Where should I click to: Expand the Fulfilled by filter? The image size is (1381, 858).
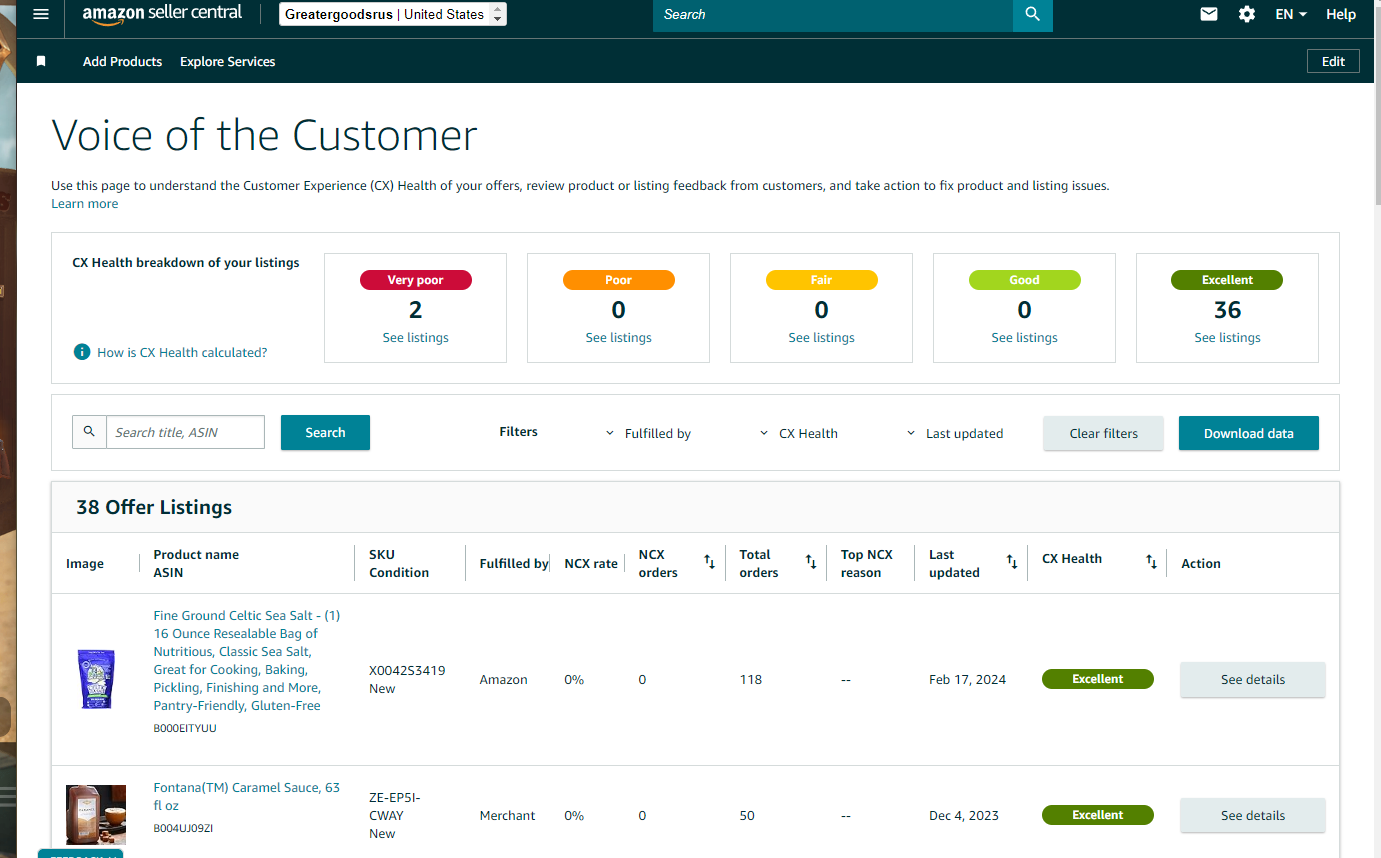(648, 433)
